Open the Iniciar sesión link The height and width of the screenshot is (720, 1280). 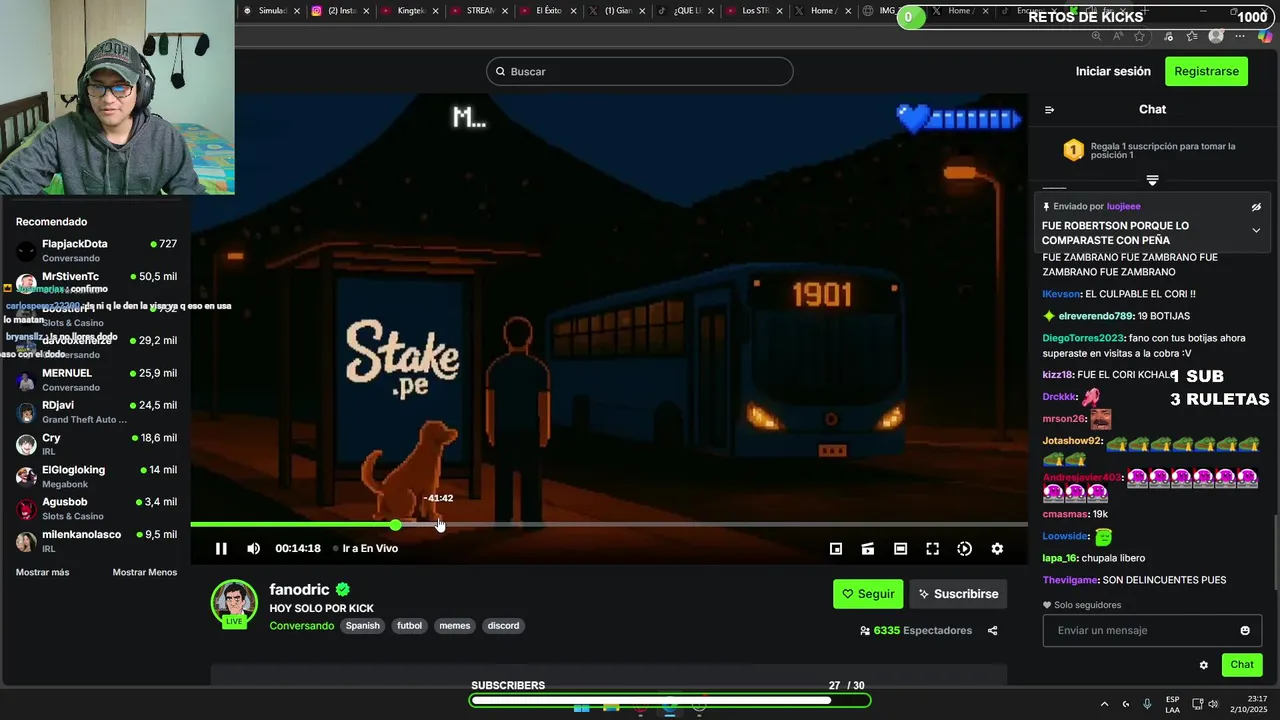coord(1113,71)
